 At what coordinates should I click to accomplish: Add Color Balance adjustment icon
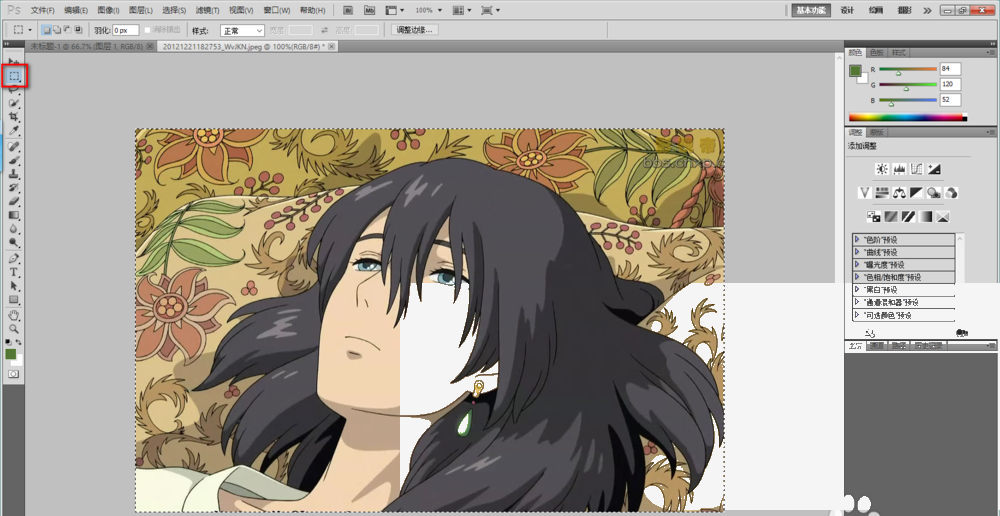tap(900, 192)
